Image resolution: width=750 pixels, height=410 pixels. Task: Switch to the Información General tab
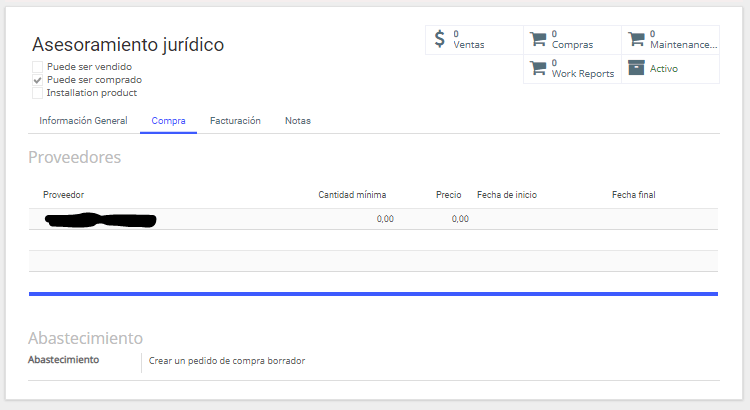[x=83, y=121]
